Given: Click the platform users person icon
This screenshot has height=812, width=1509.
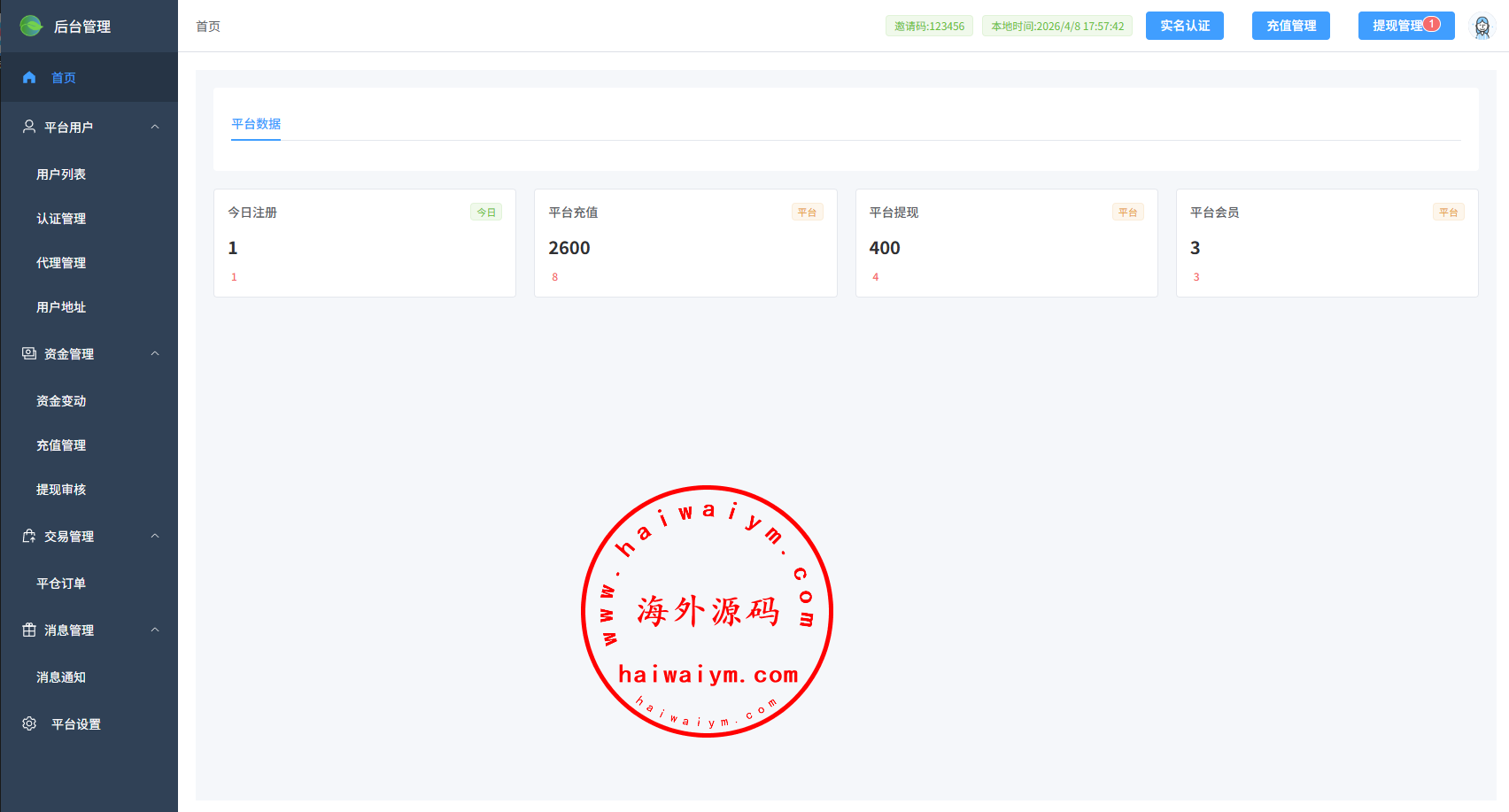Looking at the screenshot, I should 29,127.
